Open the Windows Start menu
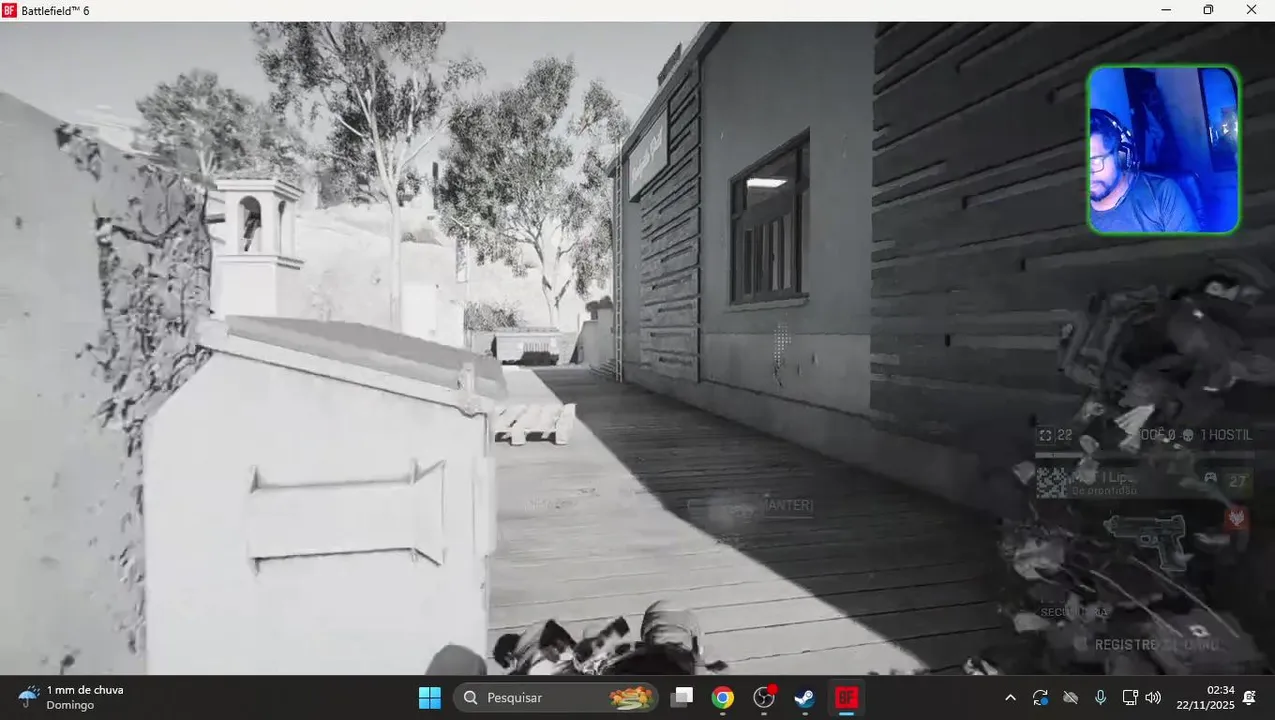The height and width of the screenshot is (720, 1275). [430, 698]
